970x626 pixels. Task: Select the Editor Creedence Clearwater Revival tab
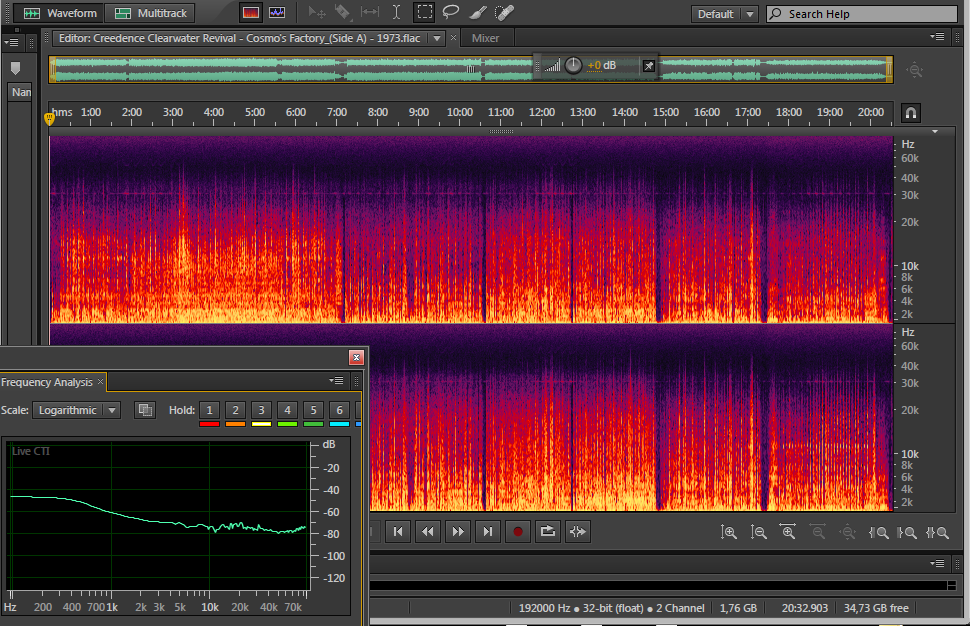coord(239,38)
